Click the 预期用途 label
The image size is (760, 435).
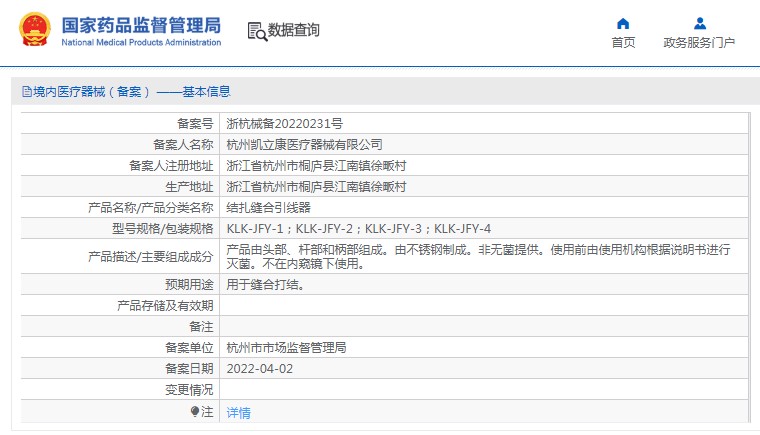pos(189,285)
